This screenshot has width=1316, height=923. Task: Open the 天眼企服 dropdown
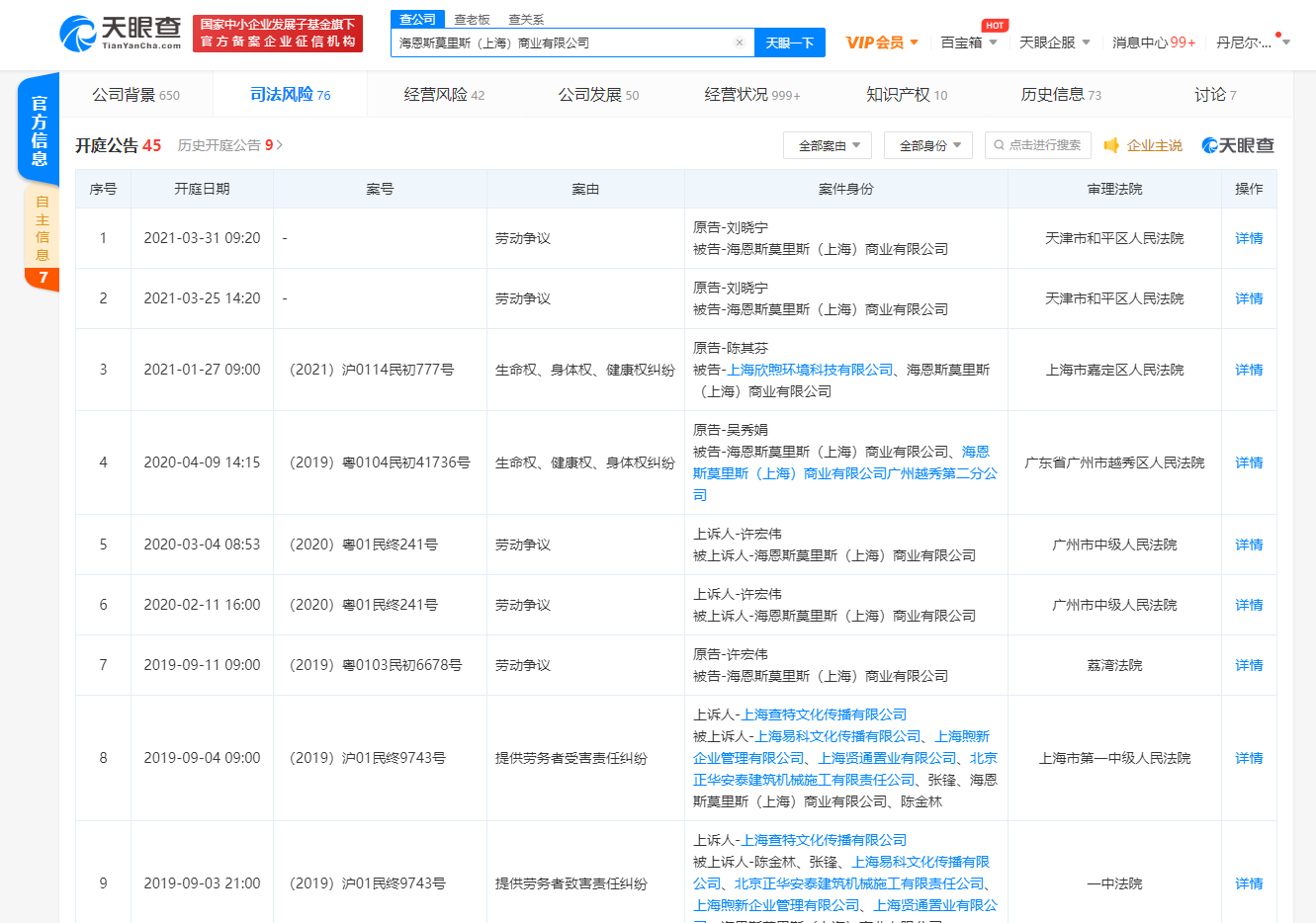1055,42
